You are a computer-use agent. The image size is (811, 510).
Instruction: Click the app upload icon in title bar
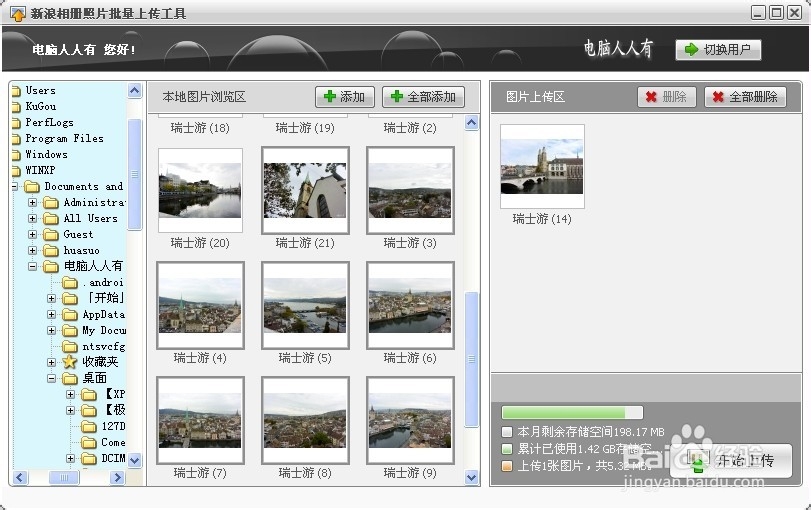[x=18, y=14]
